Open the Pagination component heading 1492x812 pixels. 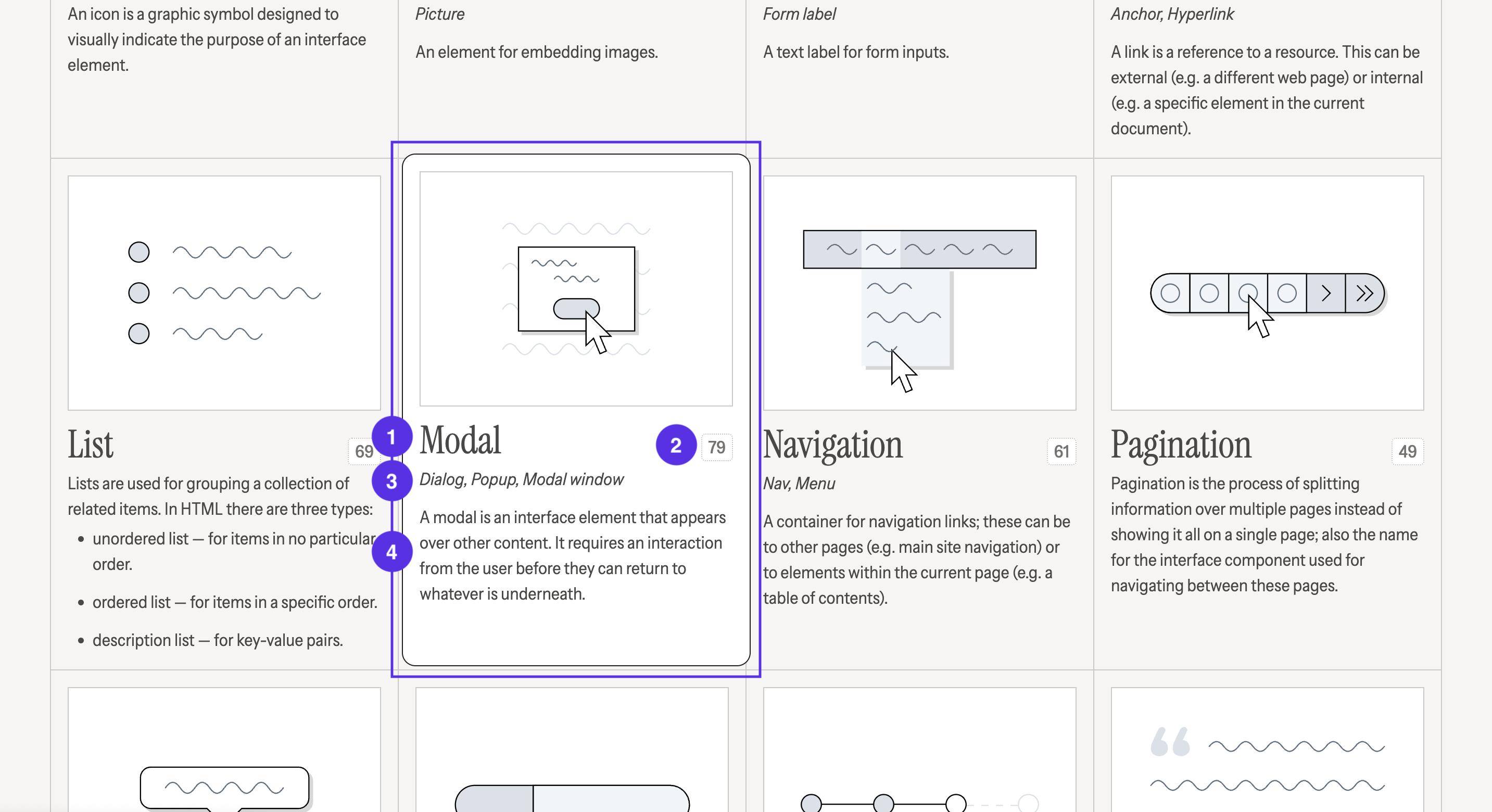pyautogui.click(x=1181, y=445)
